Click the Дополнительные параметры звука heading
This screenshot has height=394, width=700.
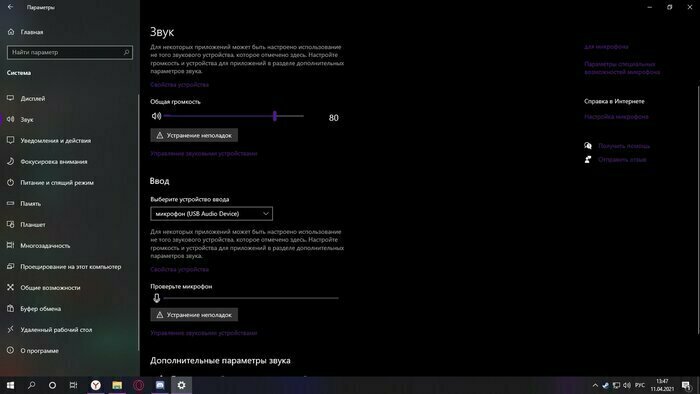[x=220, y=361]
